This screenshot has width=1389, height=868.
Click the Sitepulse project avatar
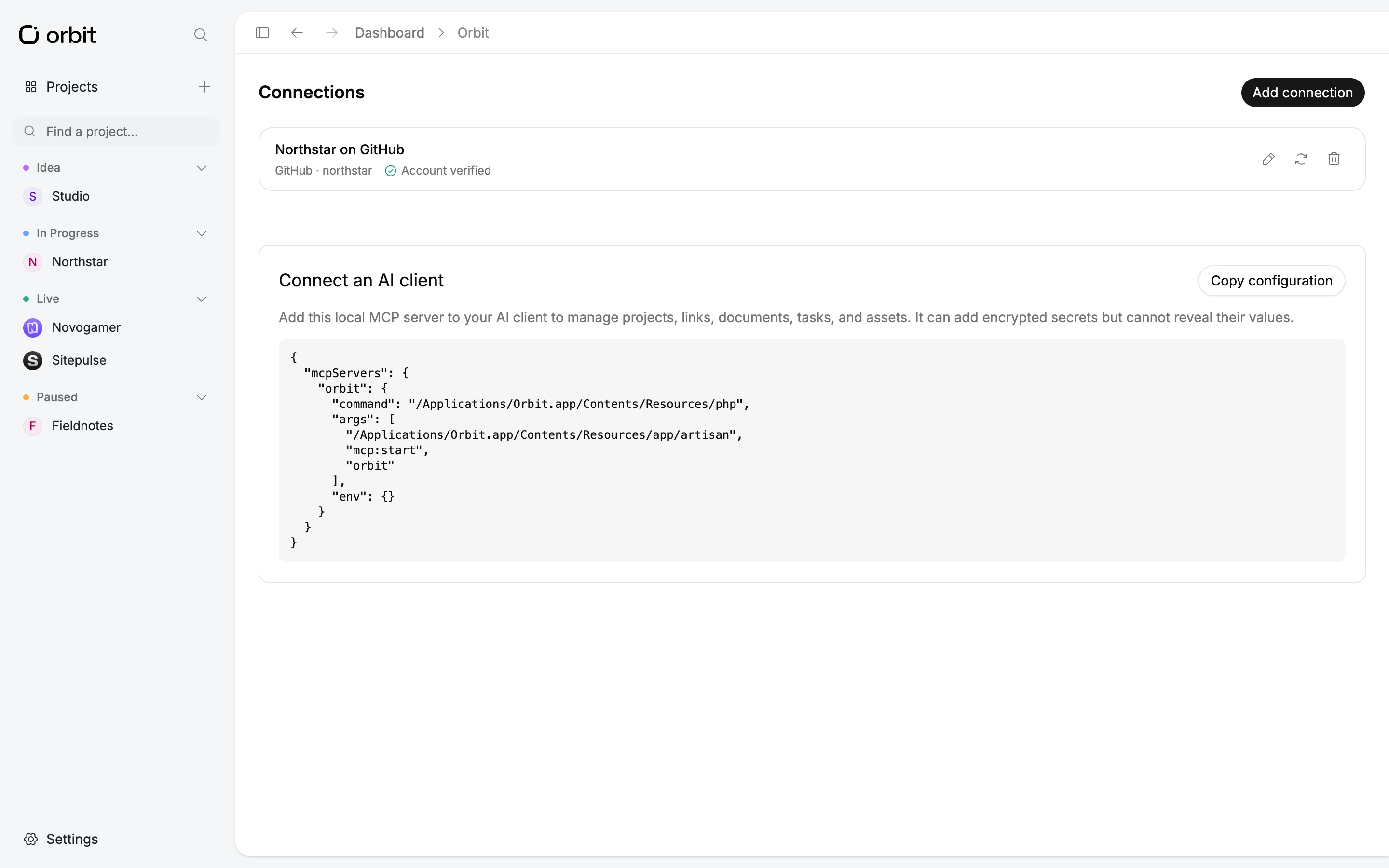[x=33, y=361]
